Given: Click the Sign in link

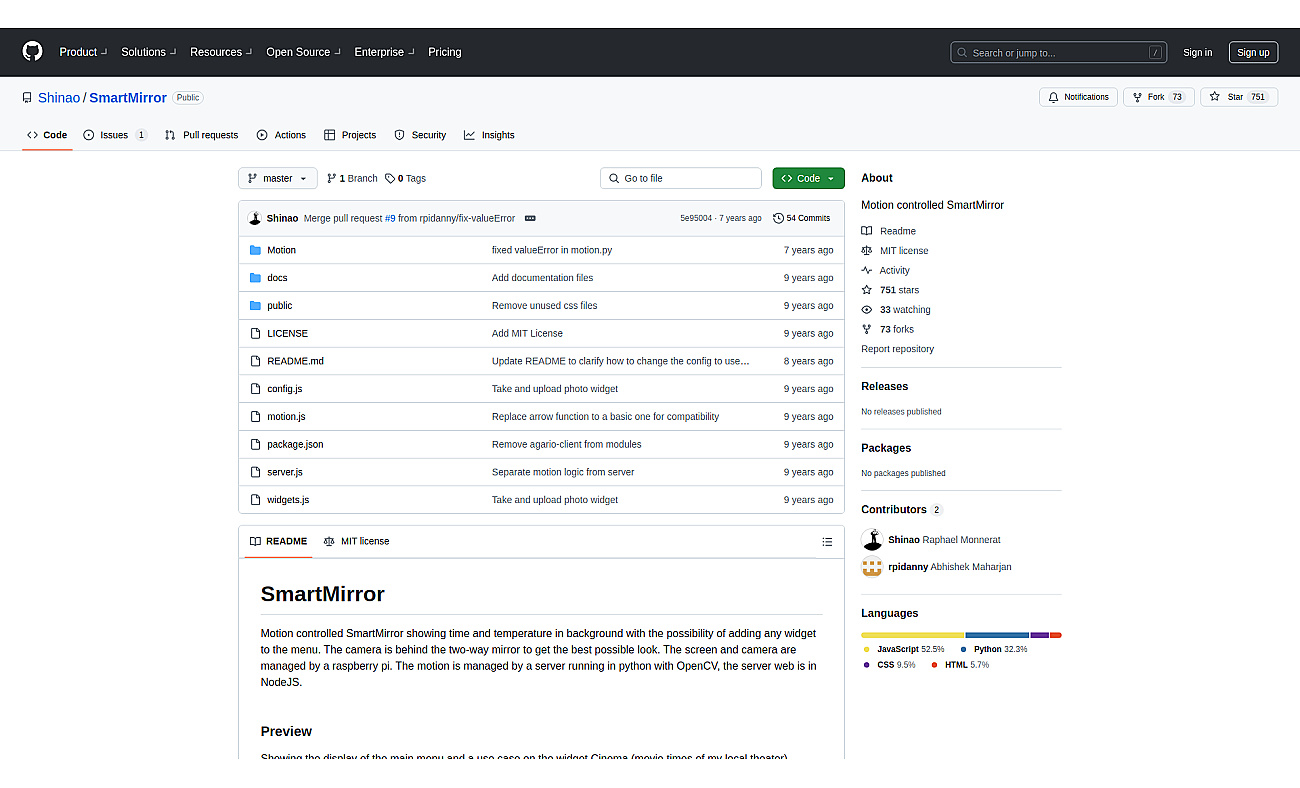Looking at the screenshot, I should coord(1197,52).
